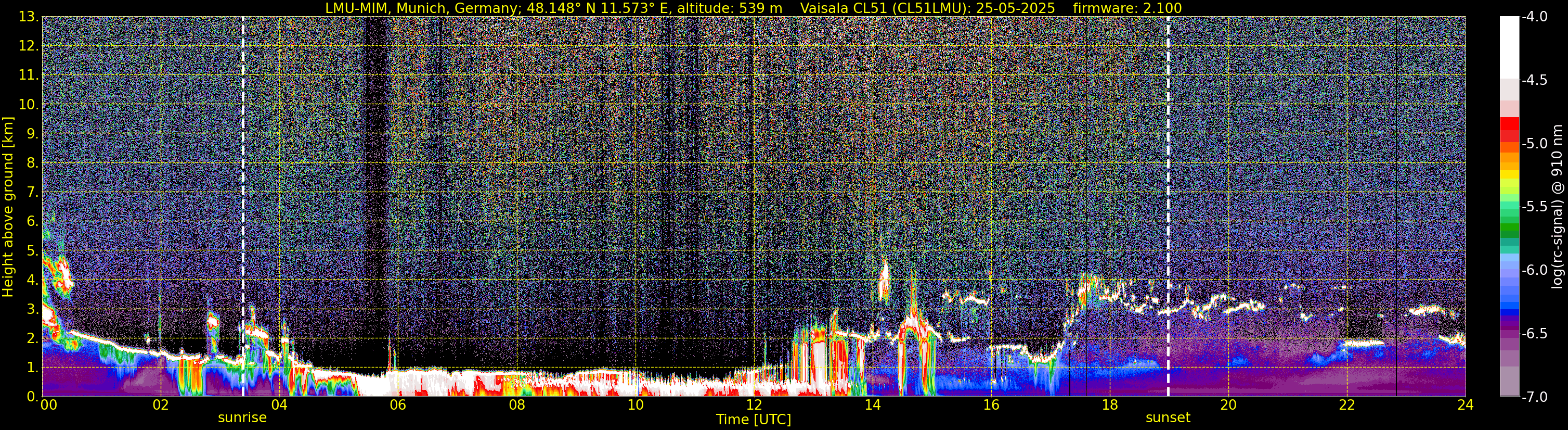
Task: Click the time axis tick '14'
Action: [x=872, y=405]
